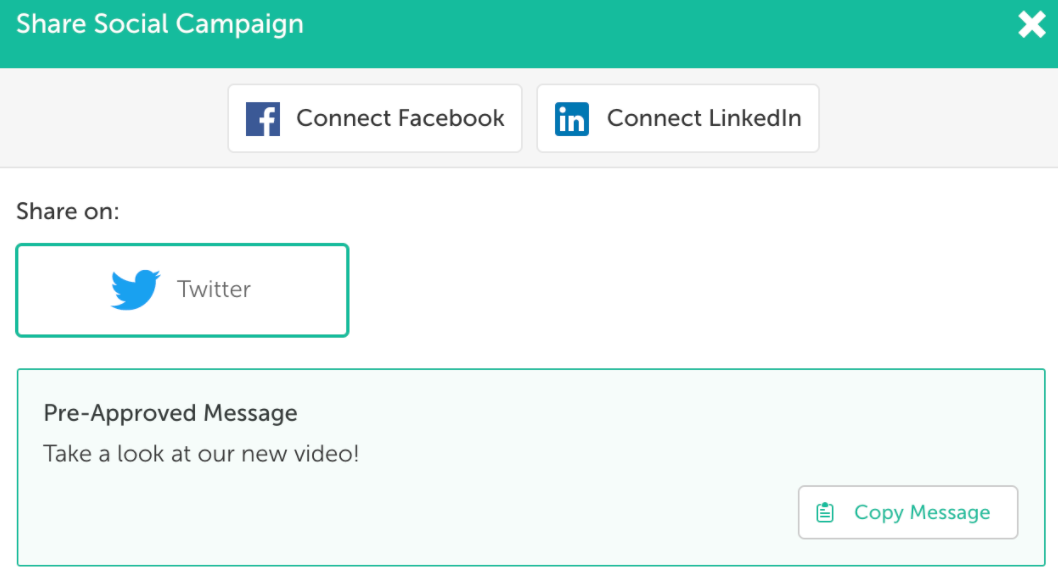Click the message text 'Take a look at our new video!'
The width and height of the screenshot is (1058, 588).
pos(201,453)
